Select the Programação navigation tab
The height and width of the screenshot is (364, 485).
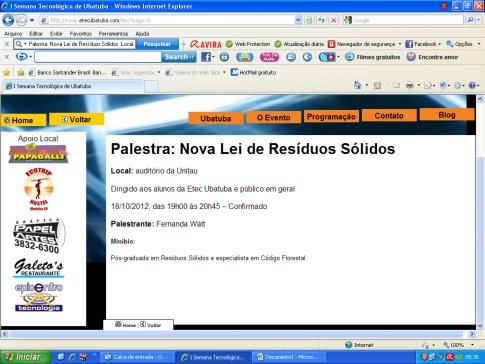coord(331,116)
